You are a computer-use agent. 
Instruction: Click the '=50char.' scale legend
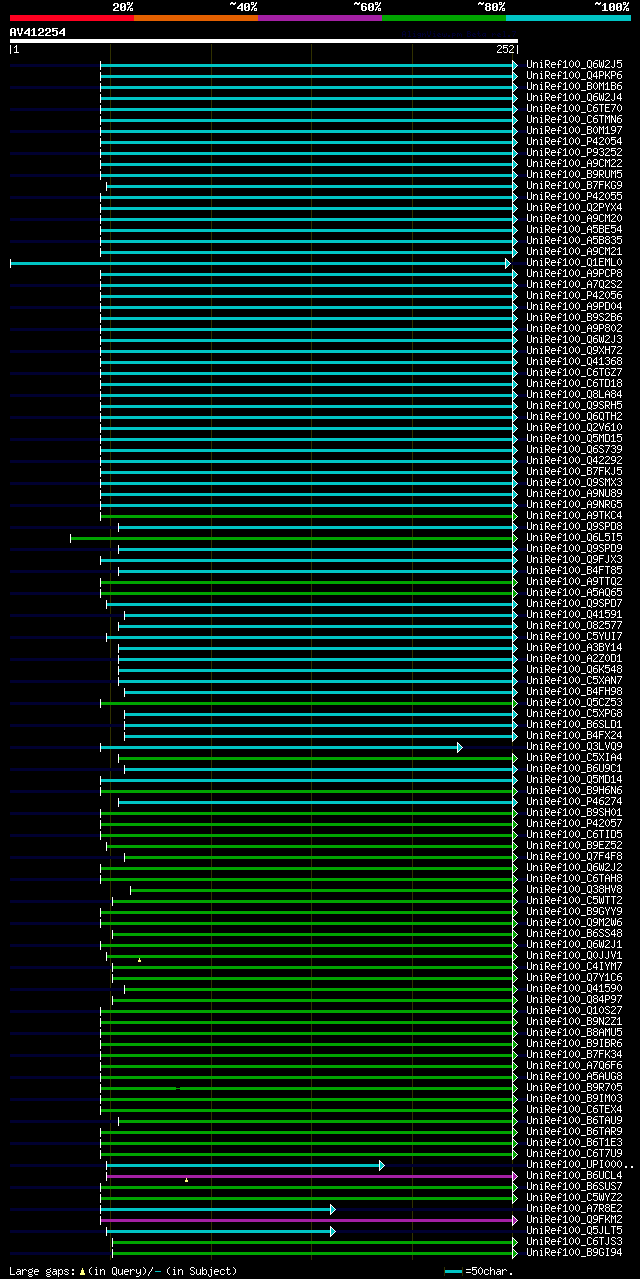[479, 1271]
